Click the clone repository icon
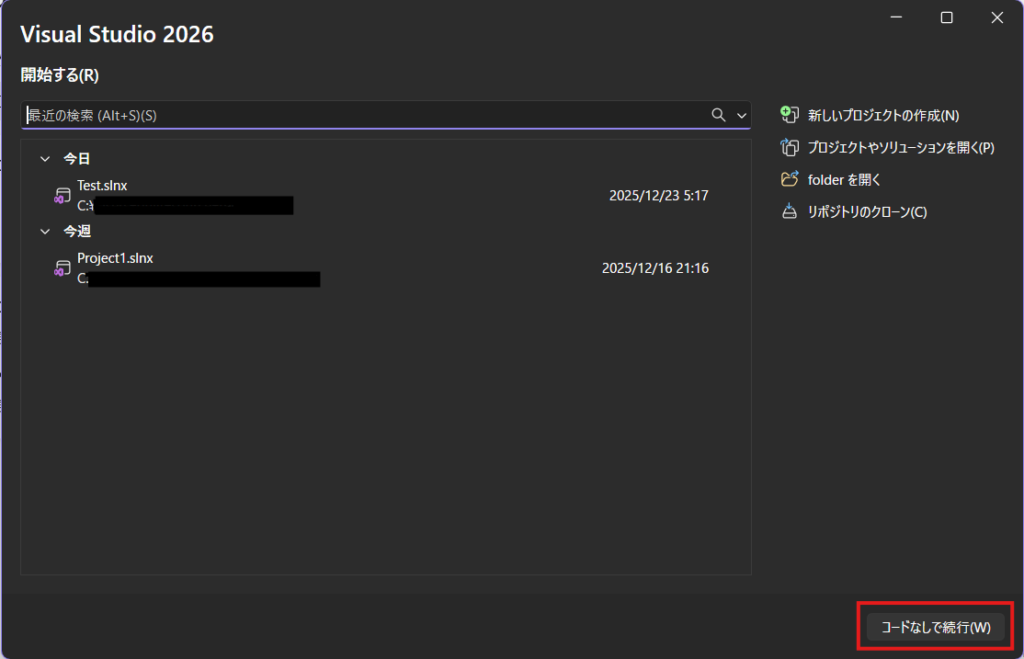This screenshot has width=1024, height=659. pyautogui.click(x=789, y=212)
